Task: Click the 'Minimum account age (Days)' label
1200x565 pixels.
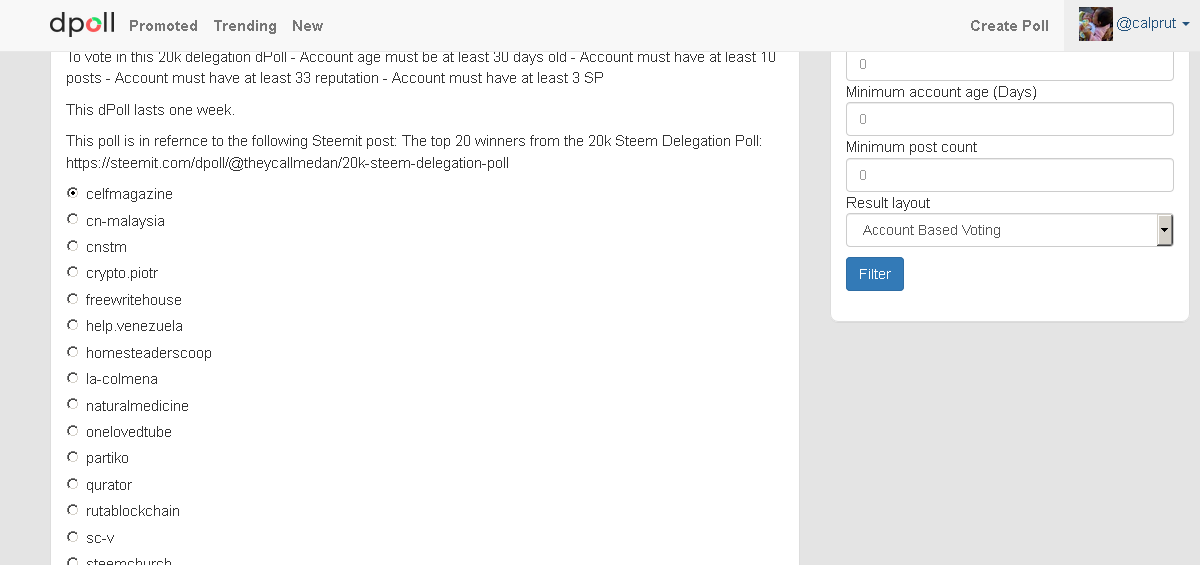Action: pyautogui.click(x=941, y=92)
